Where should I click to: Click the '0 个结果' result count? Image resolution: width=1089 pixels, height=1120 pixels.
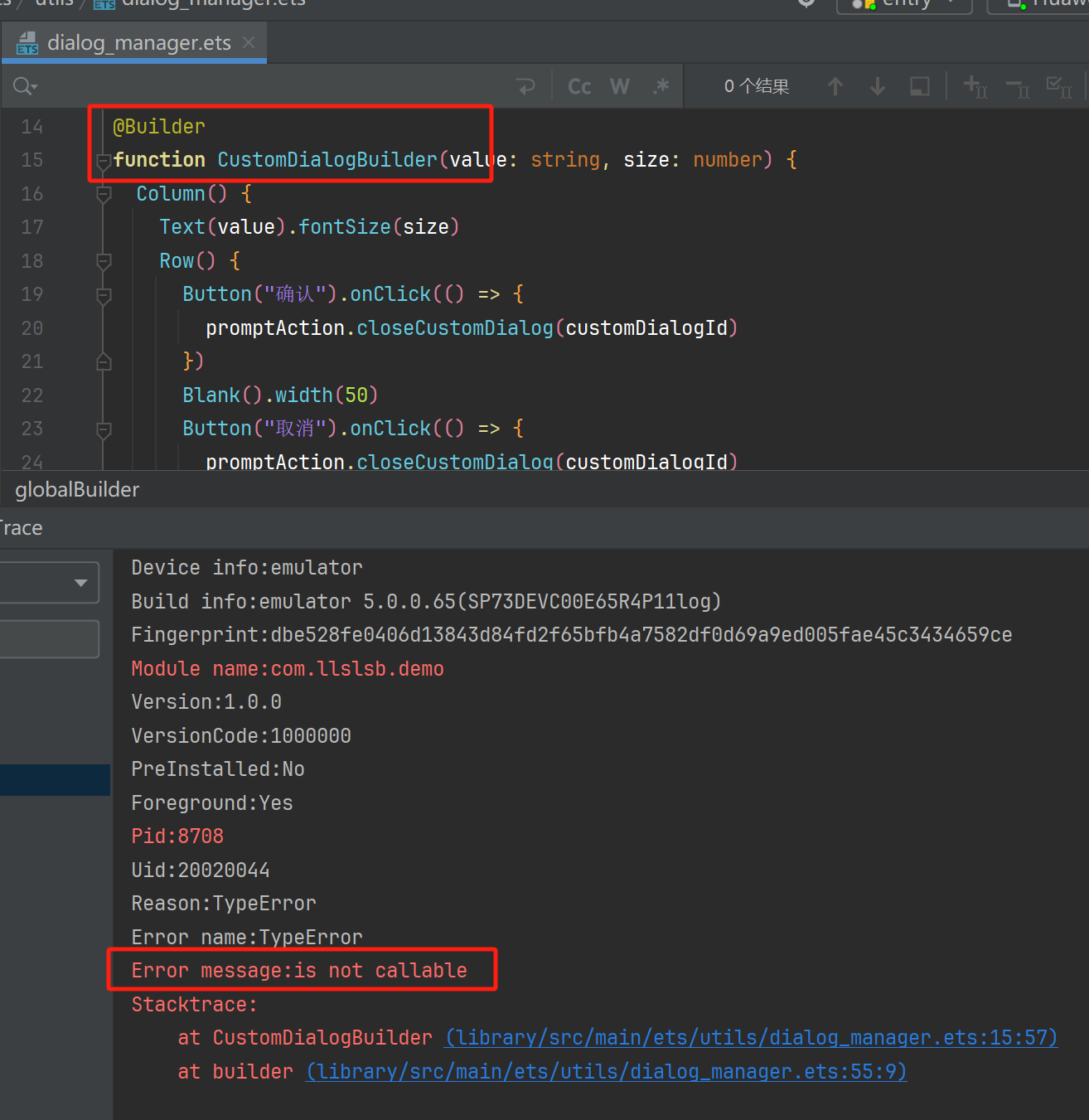757,86
